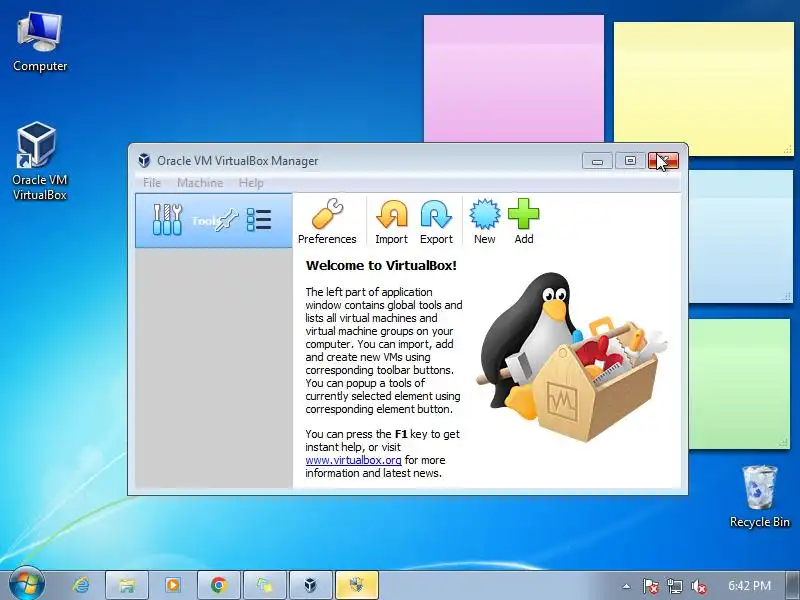Click the Show desktop strip

coord(793,585)
